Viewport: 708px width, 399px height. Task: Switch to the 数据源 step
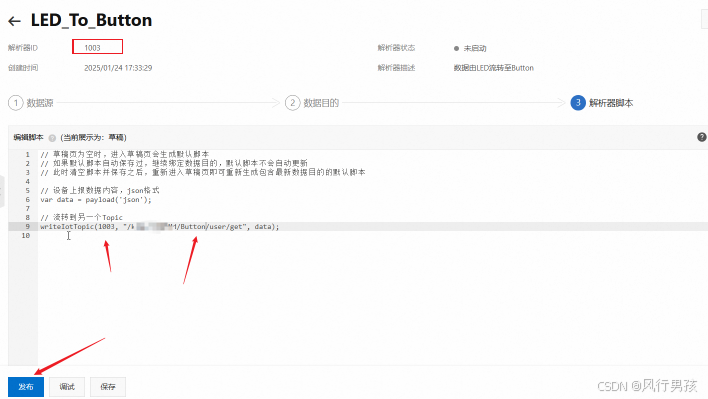(x=31, y=103)
